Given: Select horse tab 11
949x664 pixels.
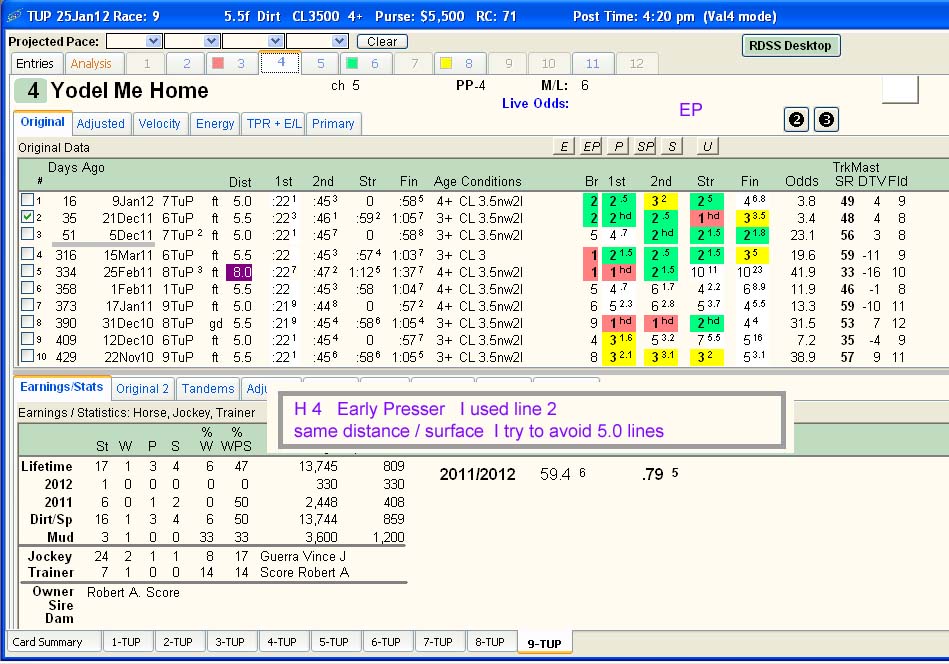Looking at the screenshot, I should tap(593, 64).
